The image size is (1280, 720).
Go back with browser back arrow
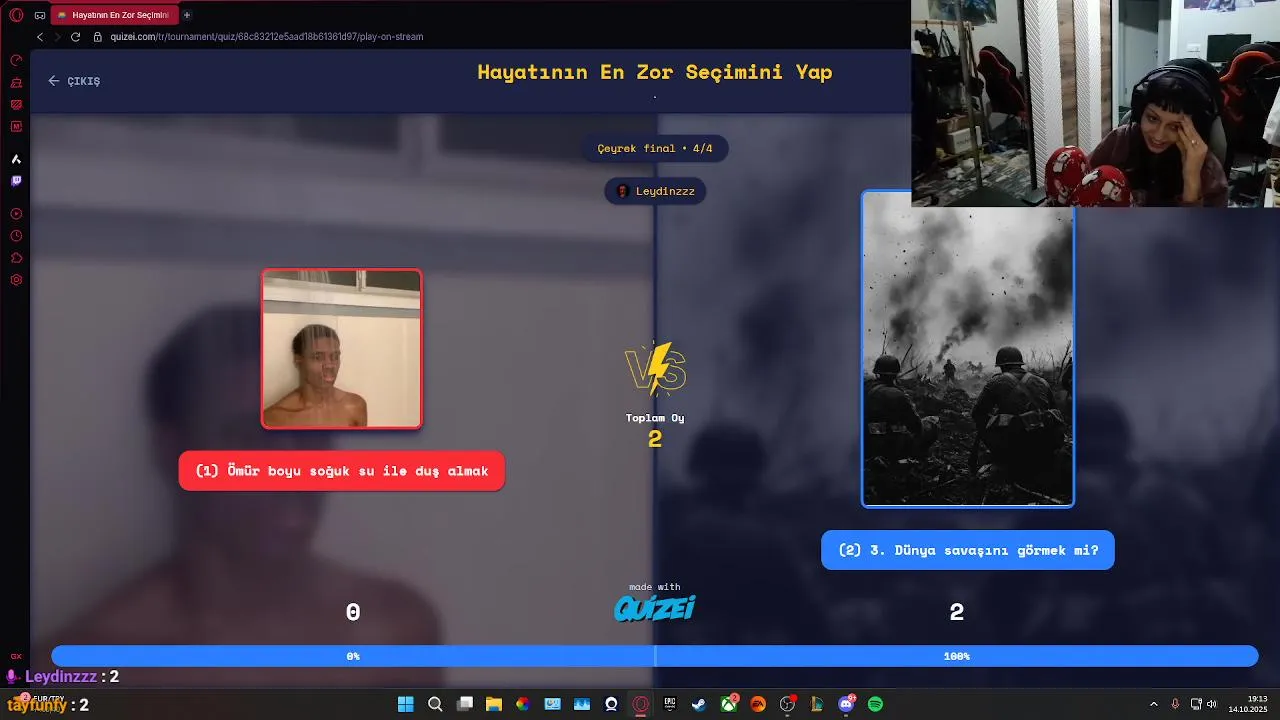[40, 37]
